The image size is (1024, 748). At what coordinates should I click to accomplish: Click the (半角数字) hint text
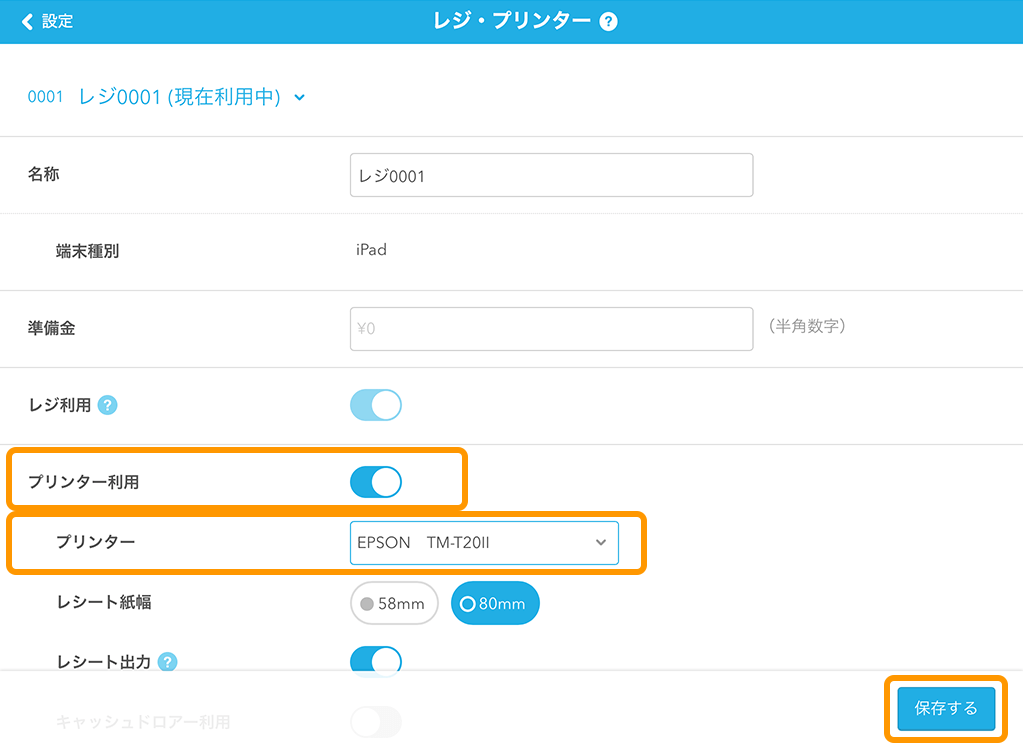tap(807, 326)
